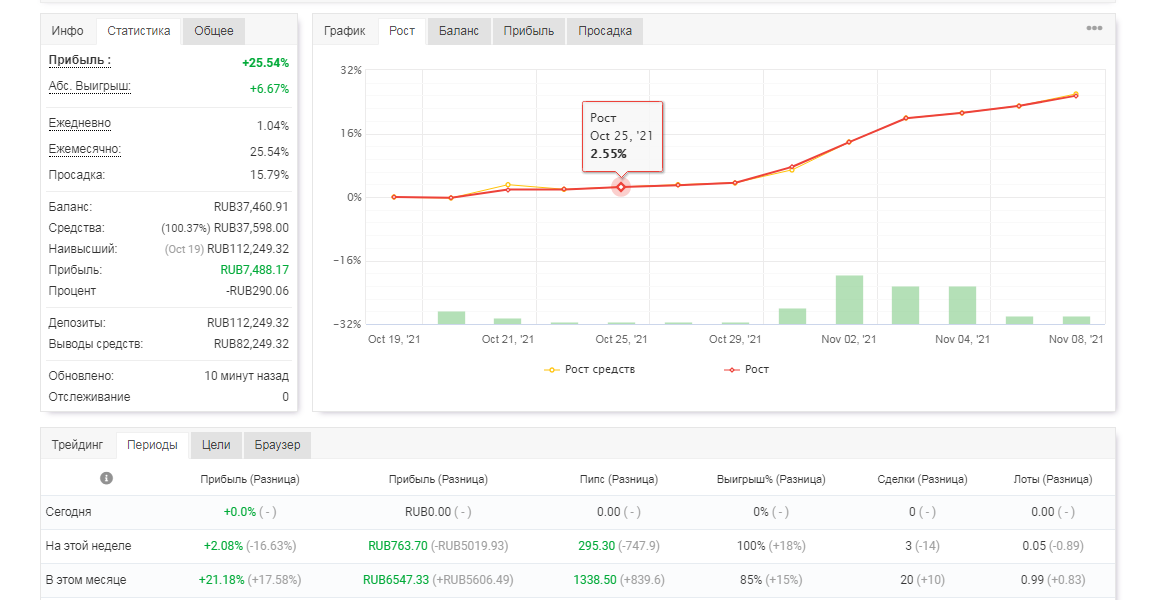
Task: Click the Выигрыш% (Разница) column header
Action: coord(771,479)
